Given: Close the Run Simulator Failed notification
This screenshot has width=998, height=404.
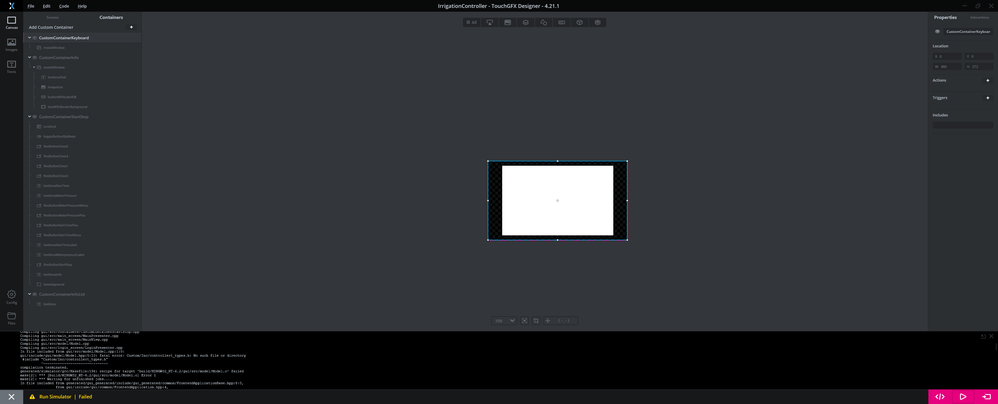Looking at the screenshot, I should pyautogui.click(x=11, y=396).
